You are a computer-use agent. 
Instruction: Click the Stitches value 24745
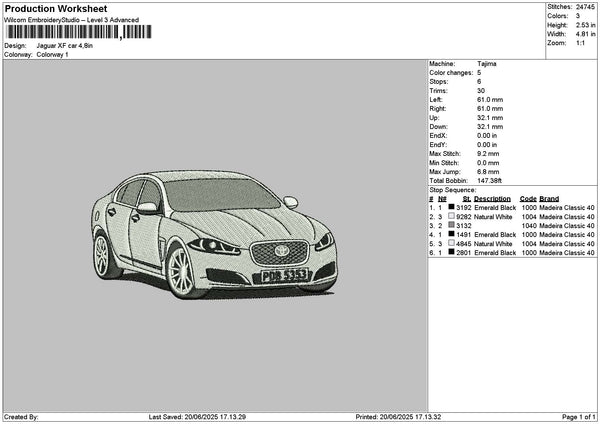click(x=586, y=6)
